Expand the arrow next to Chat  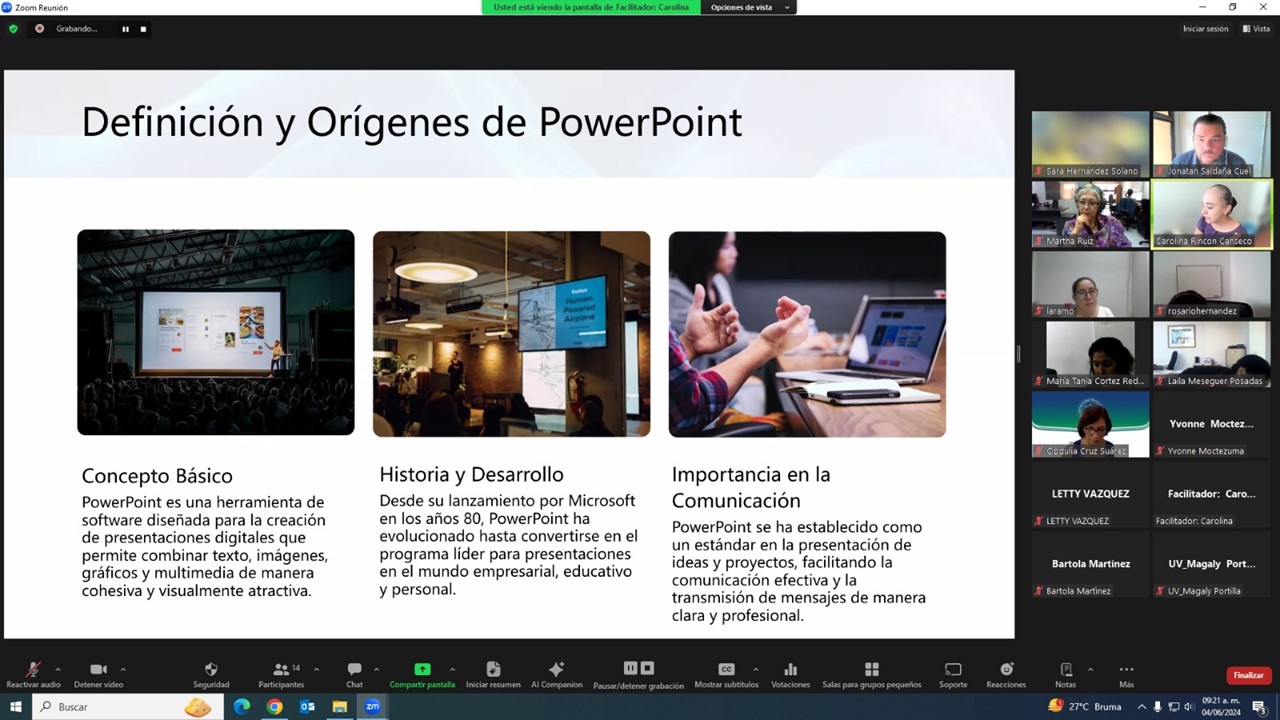[x=376, y=669]
